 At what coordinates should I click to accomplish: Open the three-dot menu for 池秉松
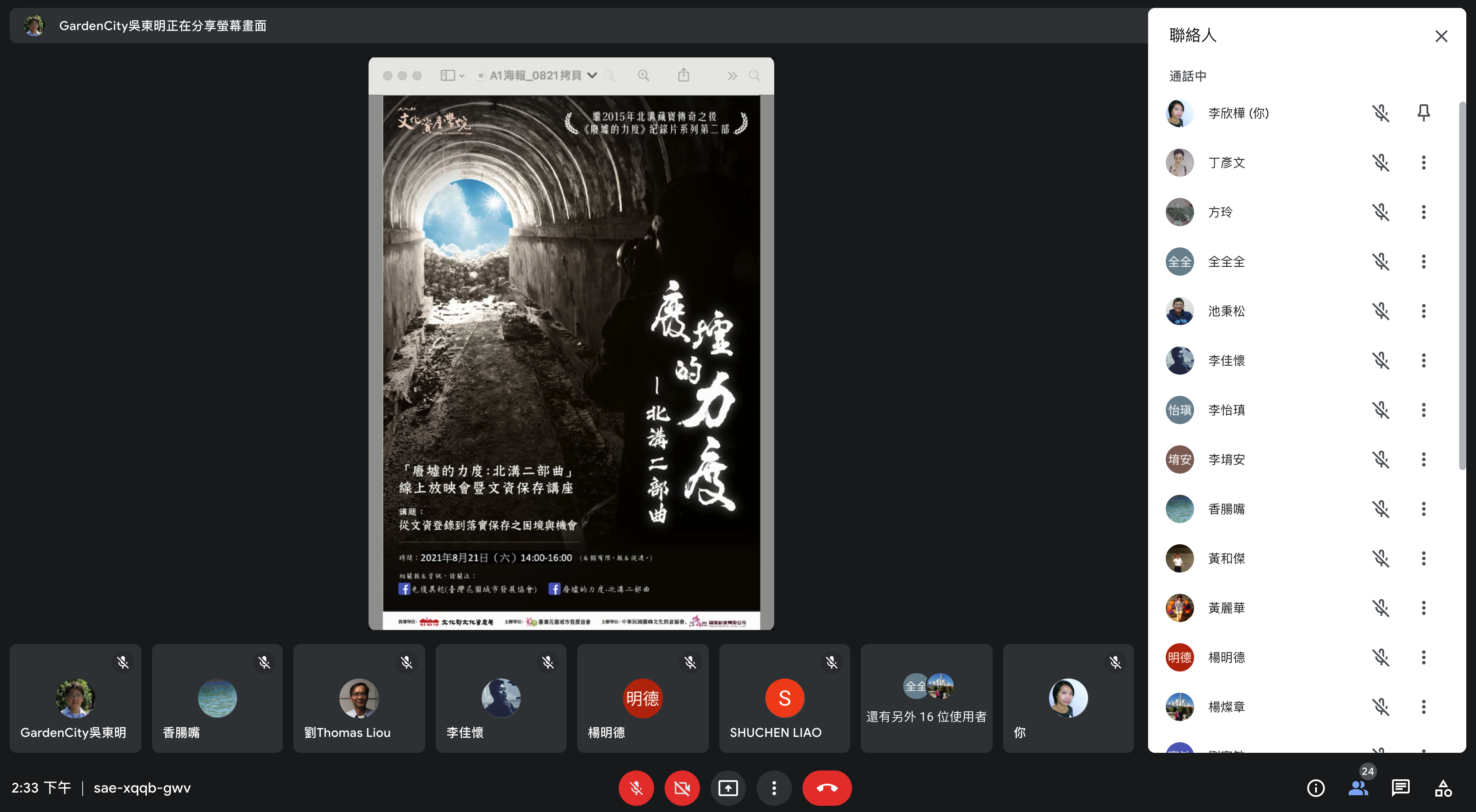click(1423, 311)
